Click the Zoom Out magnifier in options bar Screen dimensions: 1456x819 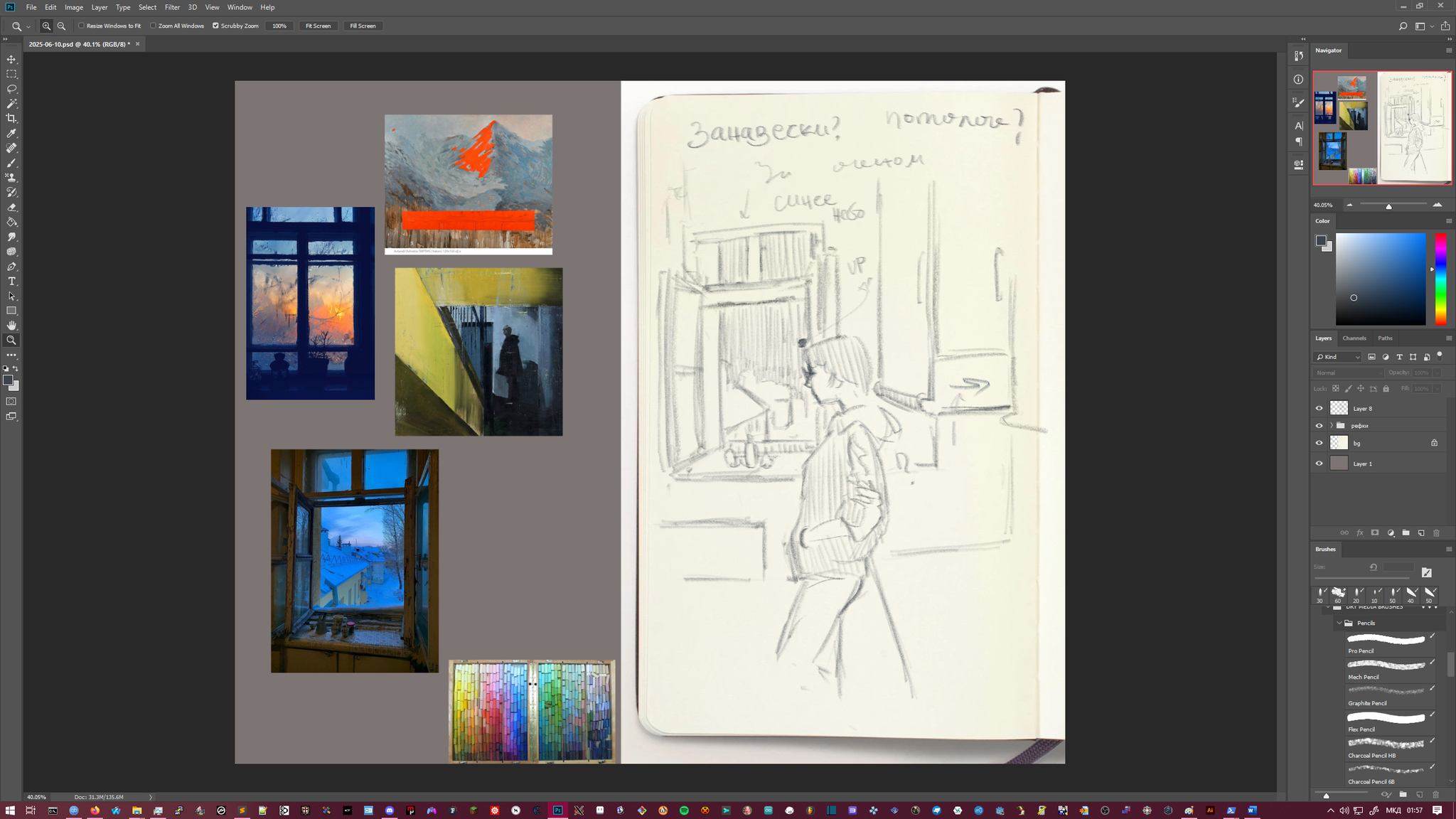61,26
